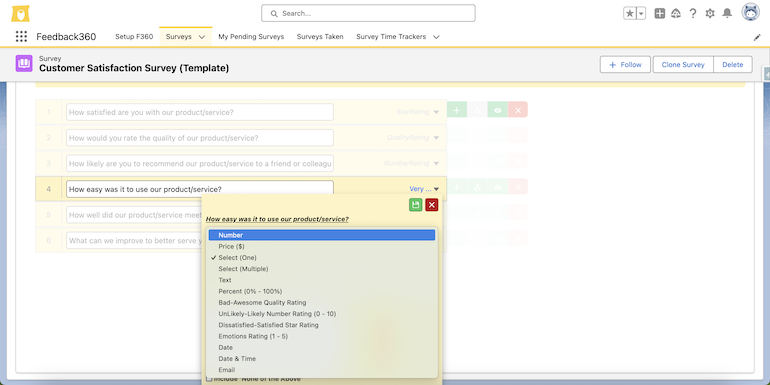This screenshot has height=385, width=770.
Task: Switch to the Surveys tab
Action: 179,36
